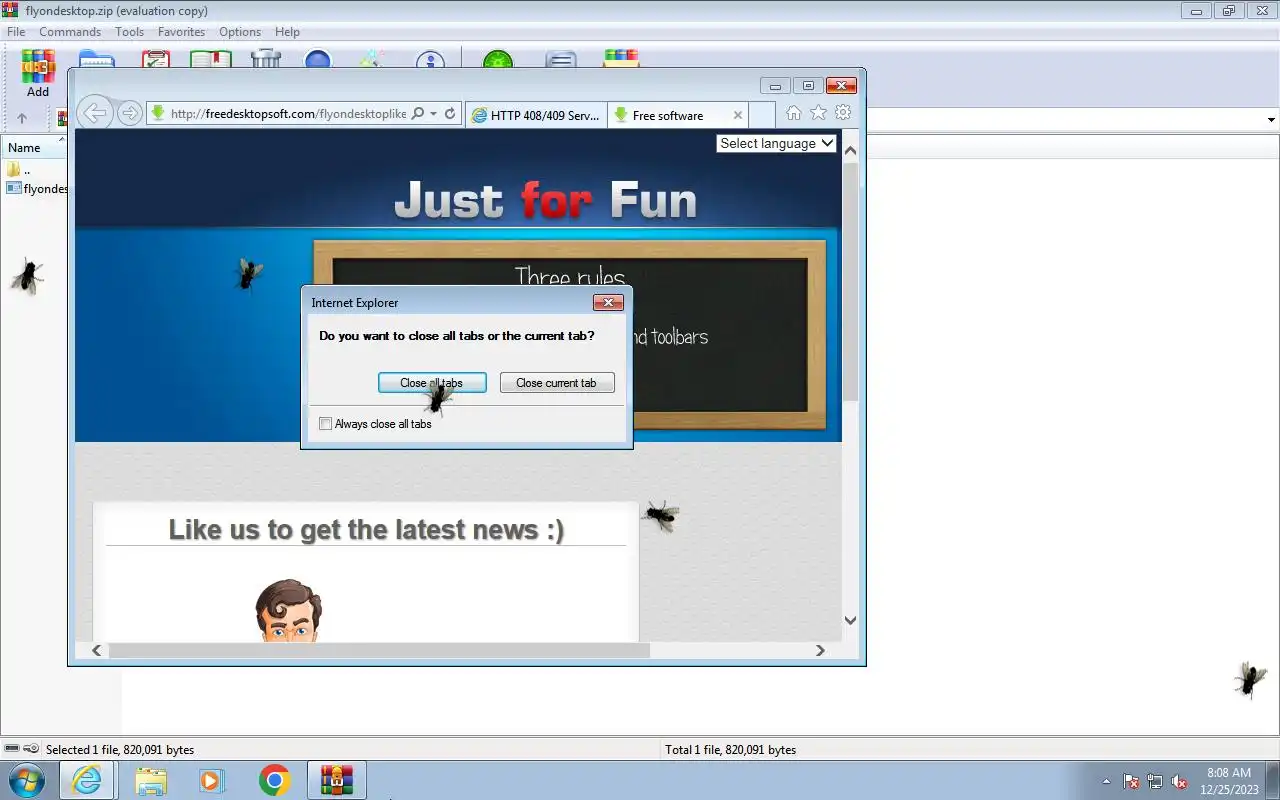Open the Help menu in WinRAR

[287, 32]
